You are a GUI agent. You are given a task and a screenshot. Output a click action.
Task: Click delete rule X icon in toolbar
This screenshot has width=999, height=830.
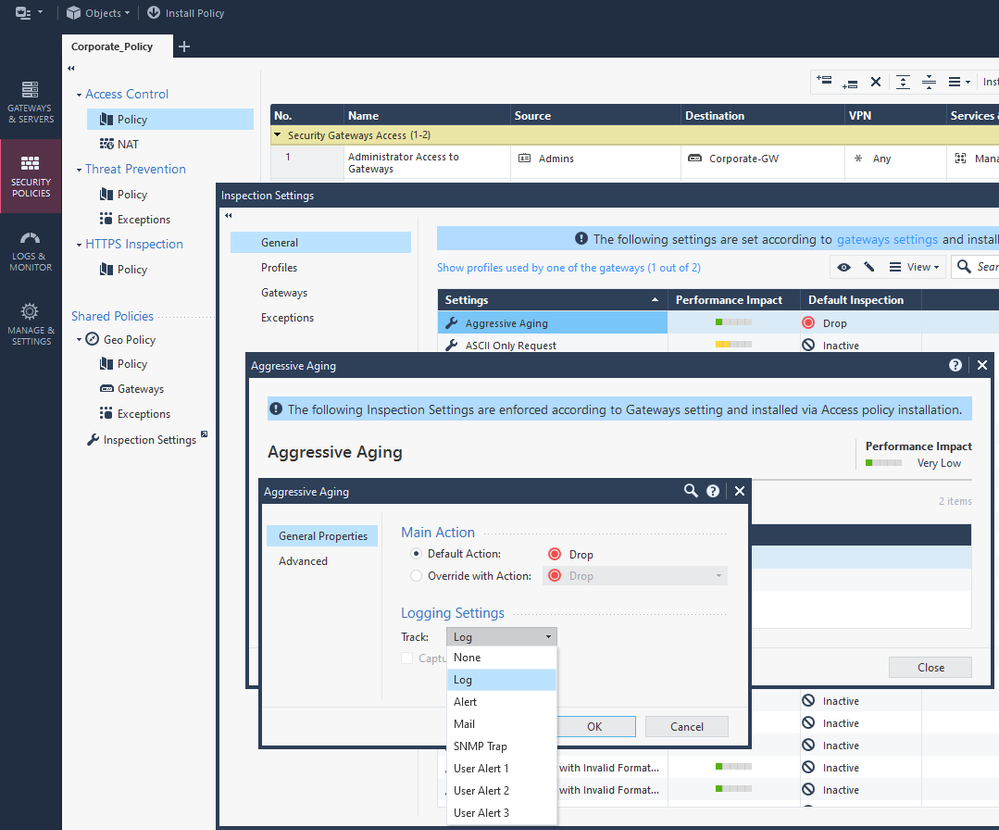[876, 82]
